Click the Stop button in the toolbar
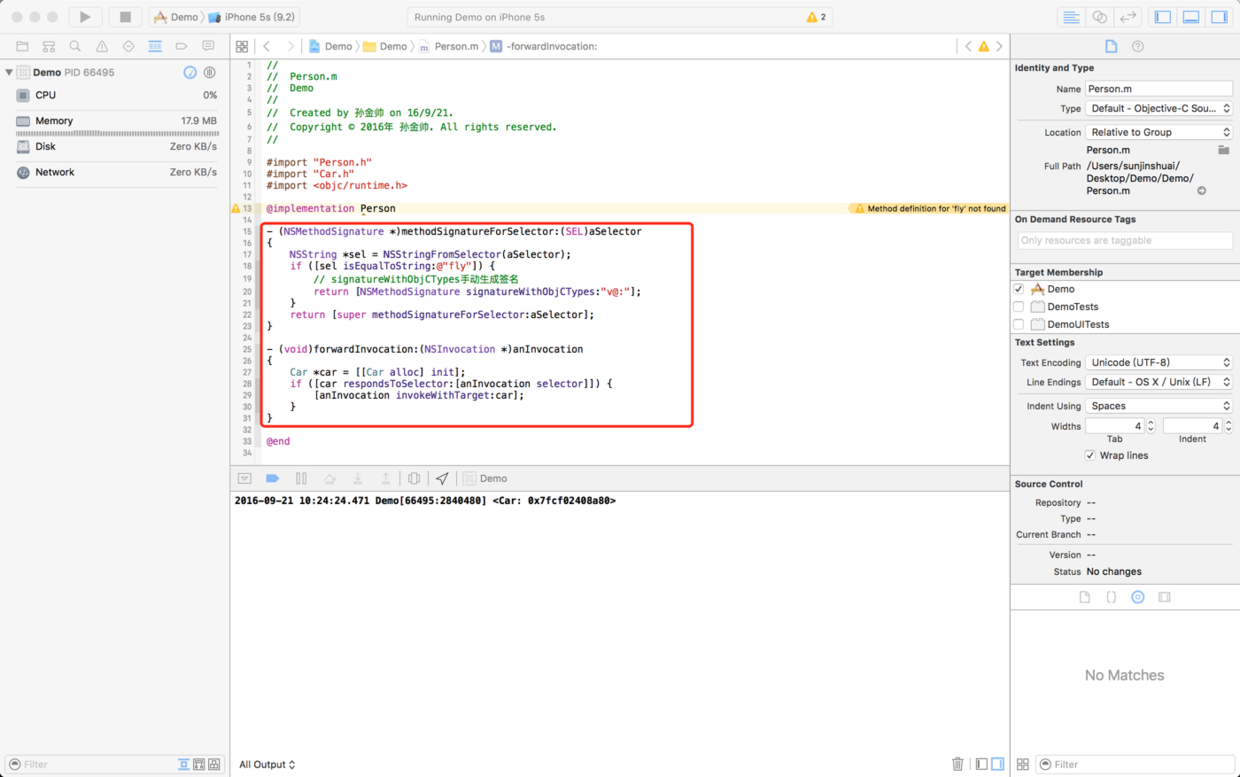Screen dimensions: 1240x777 [x=125, y=17]
